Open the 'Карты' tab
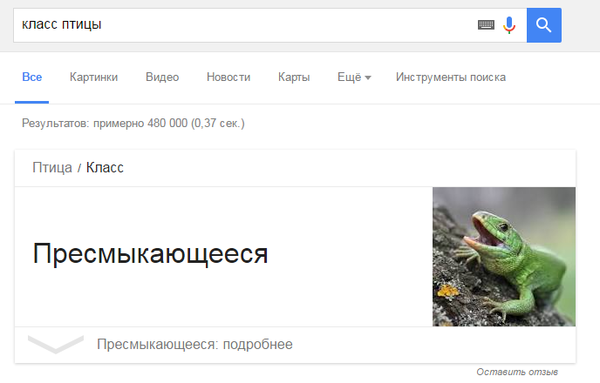Screen dimensions: 600x383 (x=294, y=77)
